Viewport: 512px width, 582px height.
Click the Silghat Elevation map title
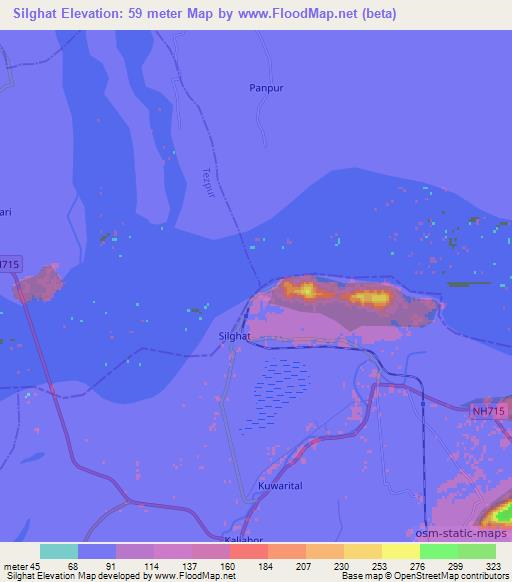tap(205, 14)
